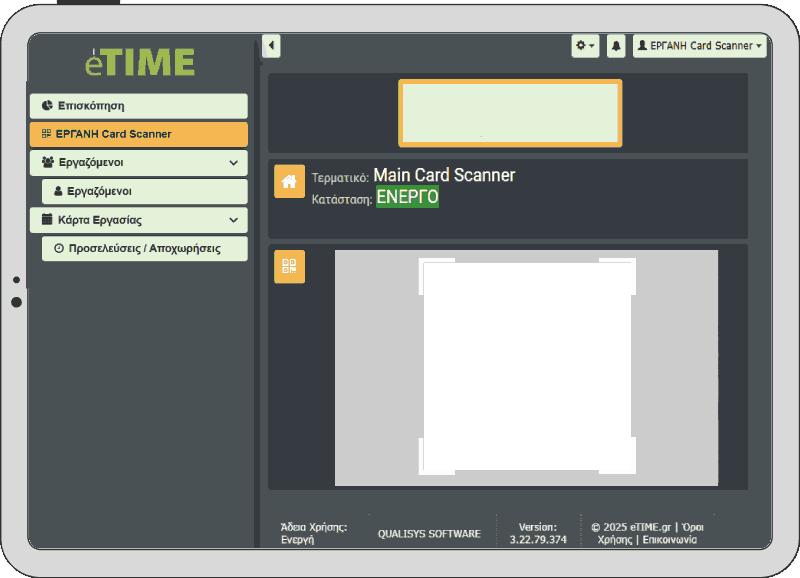Open the eTIME.gr footer link
This screenshot has height=578, width=800.
click(651, 527)
